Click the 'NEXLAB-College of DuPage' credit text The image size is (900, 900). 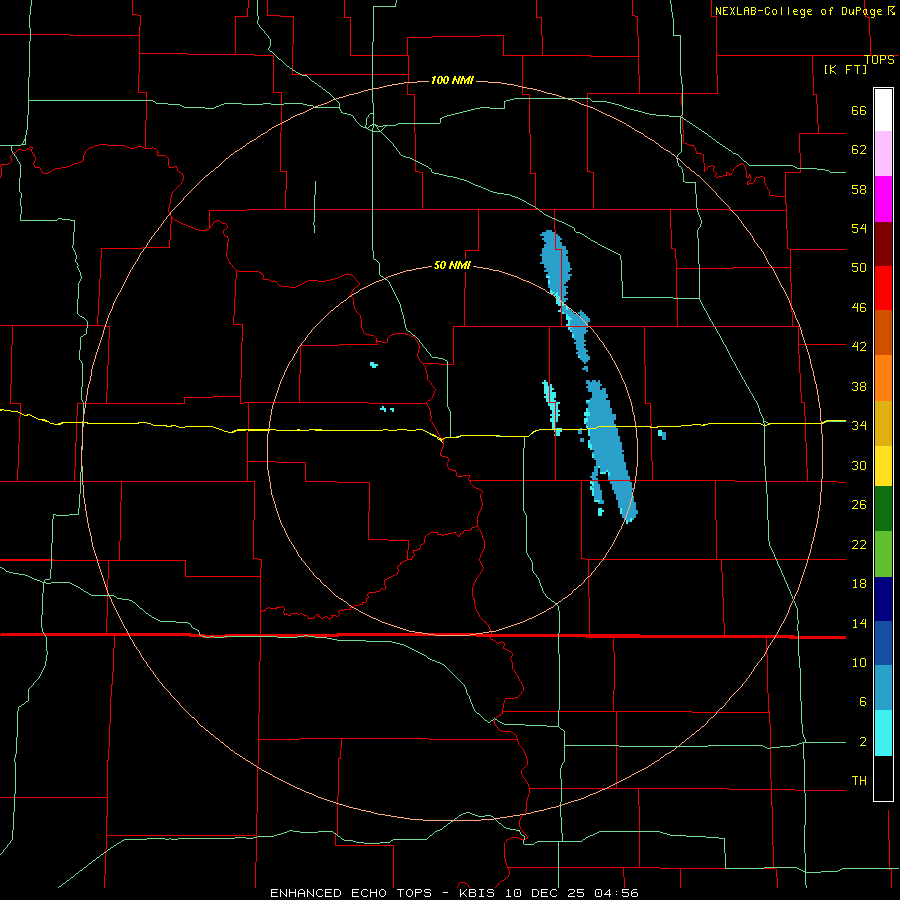799,11
